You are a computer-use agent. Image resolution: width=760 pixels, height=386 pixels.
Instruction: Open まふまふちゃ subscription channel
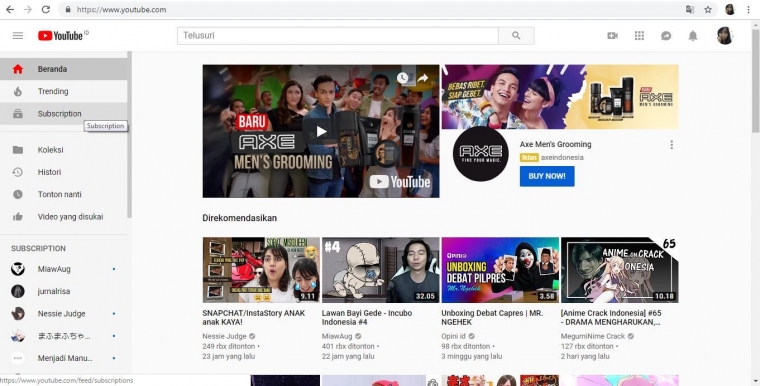tap(63, 336)
